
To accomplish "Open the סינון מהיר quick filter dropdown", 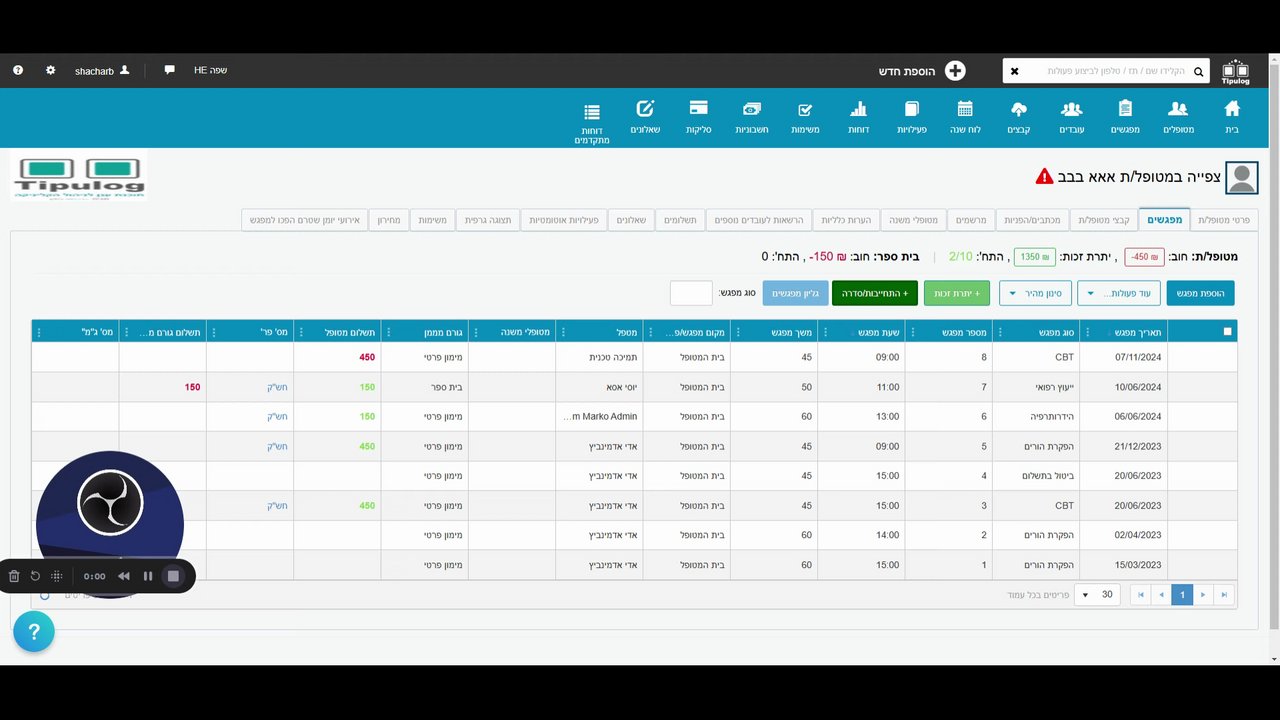I will tap(1036, 293).
